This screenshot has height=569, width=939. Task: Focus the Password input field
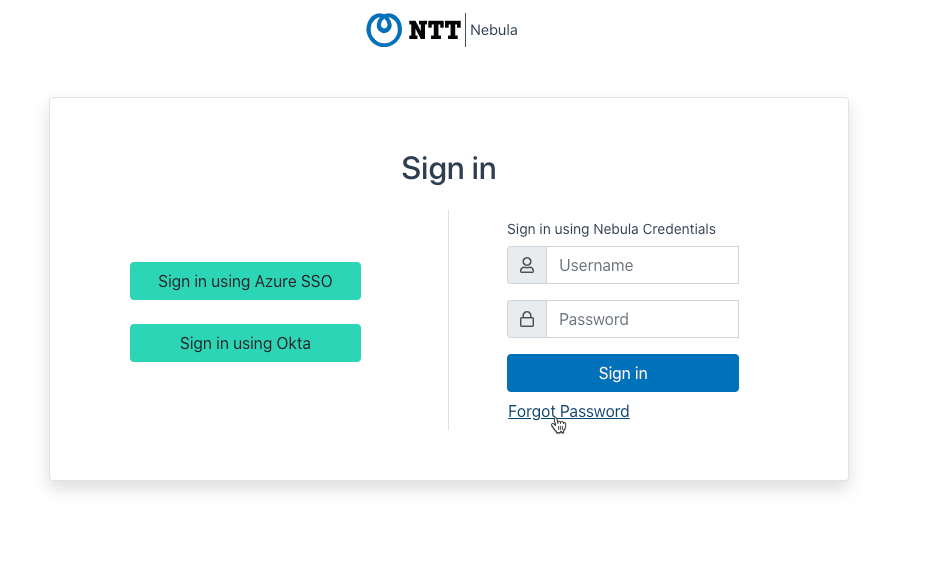[643, 319]
